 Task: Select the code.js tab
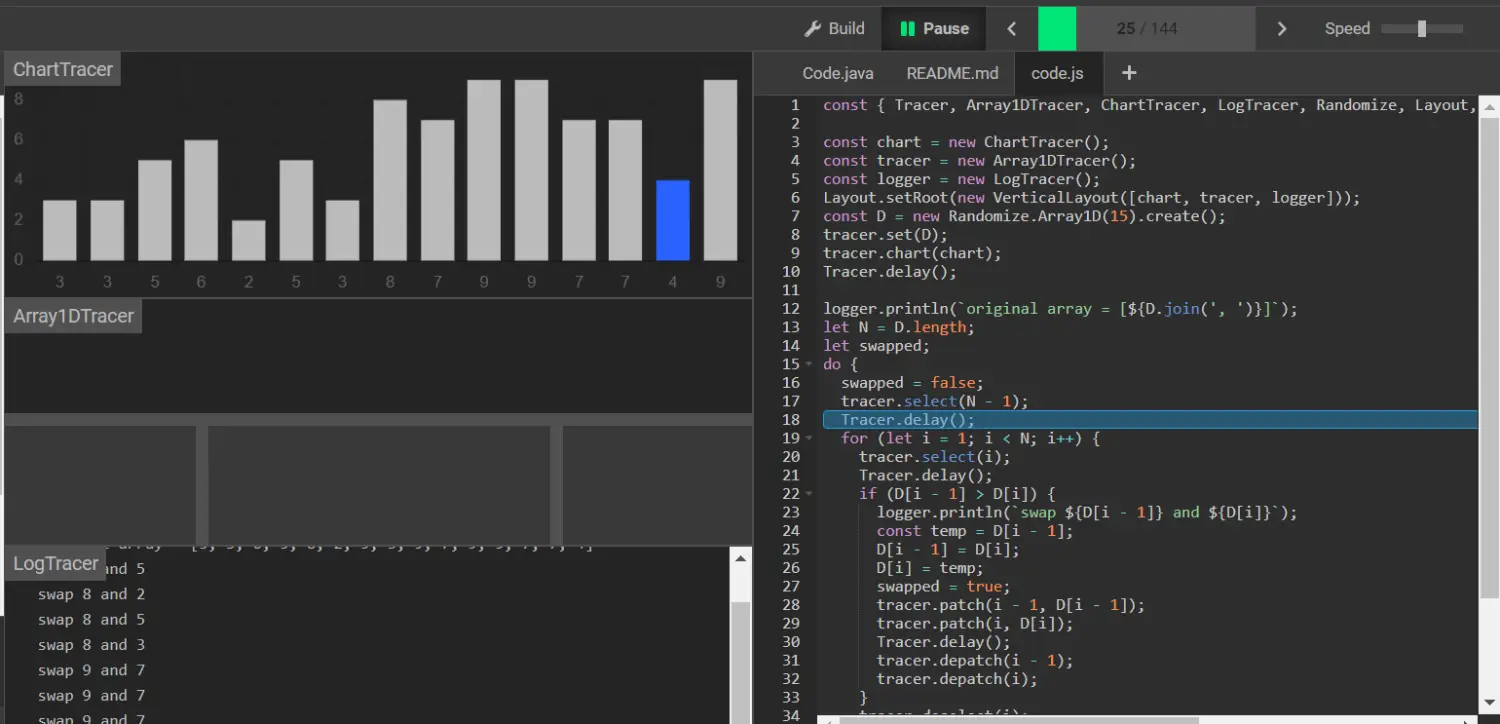tap(1057, 73)
